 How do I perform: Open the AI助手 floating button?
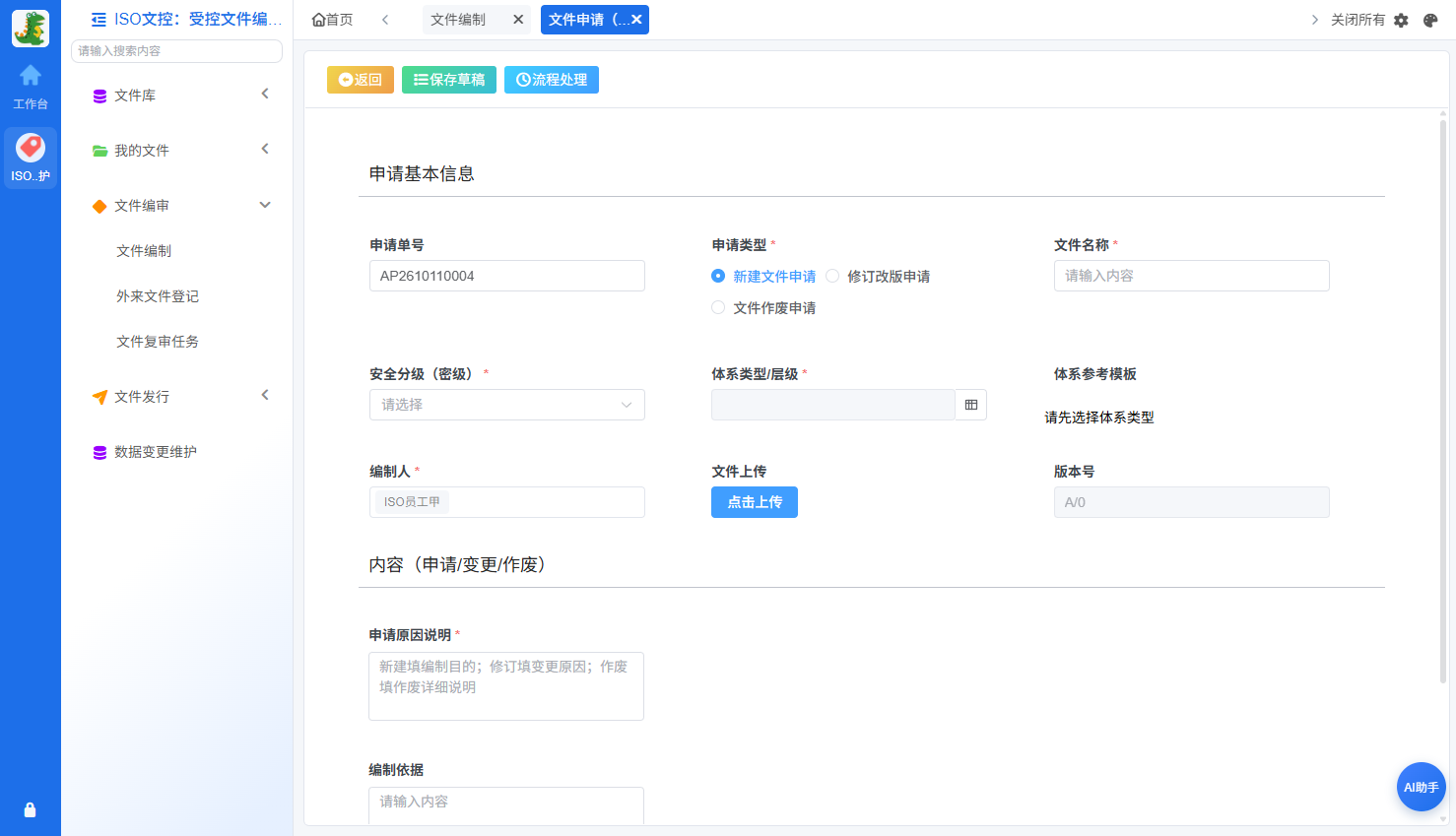pos(1421,787)
